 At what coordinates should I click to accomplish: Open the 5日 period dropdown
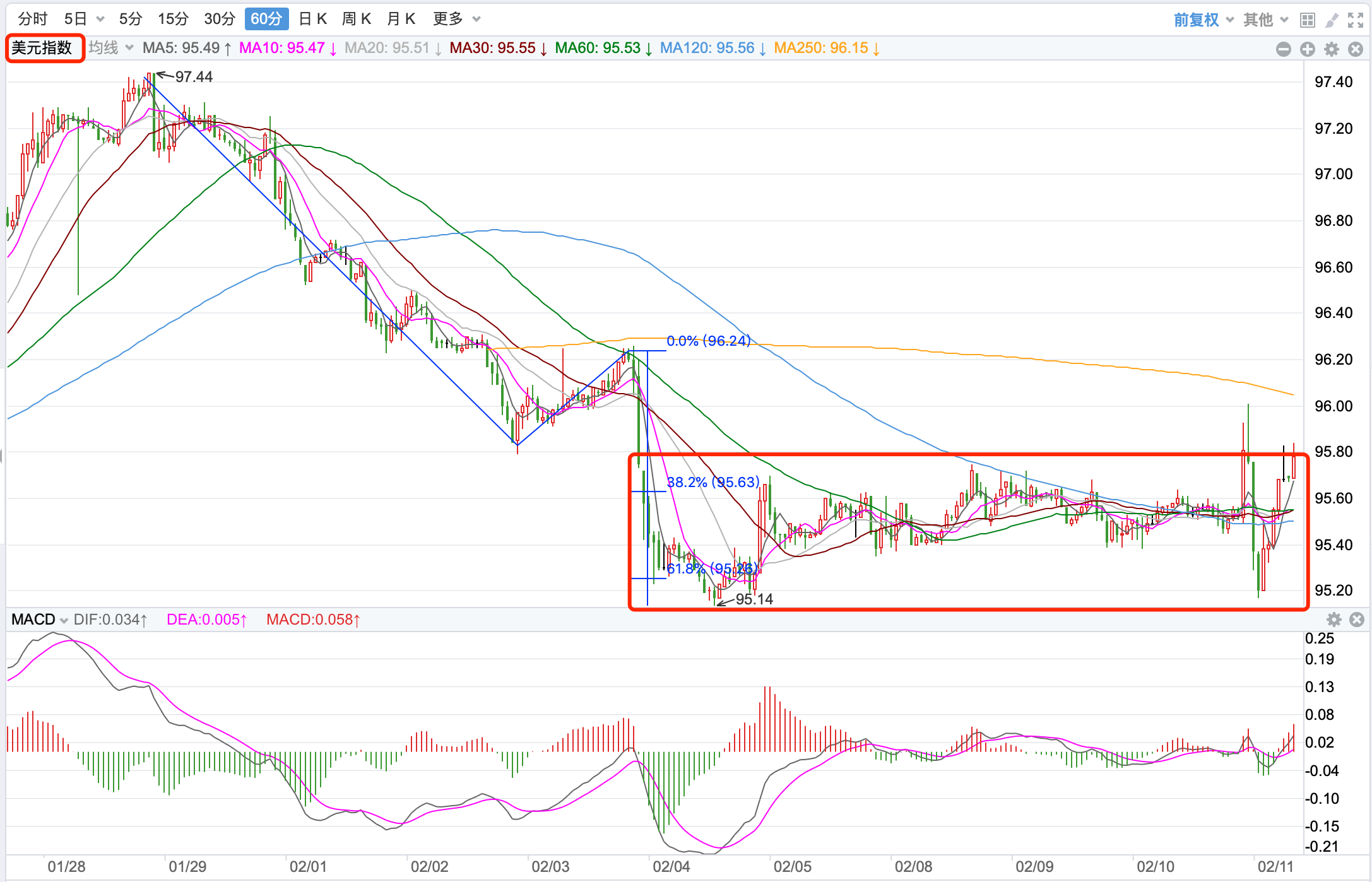(84, 19)
